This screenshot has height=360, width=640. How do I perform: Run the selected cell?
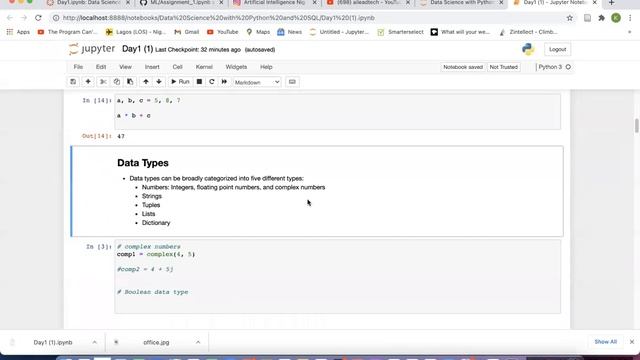pos(180,82)
